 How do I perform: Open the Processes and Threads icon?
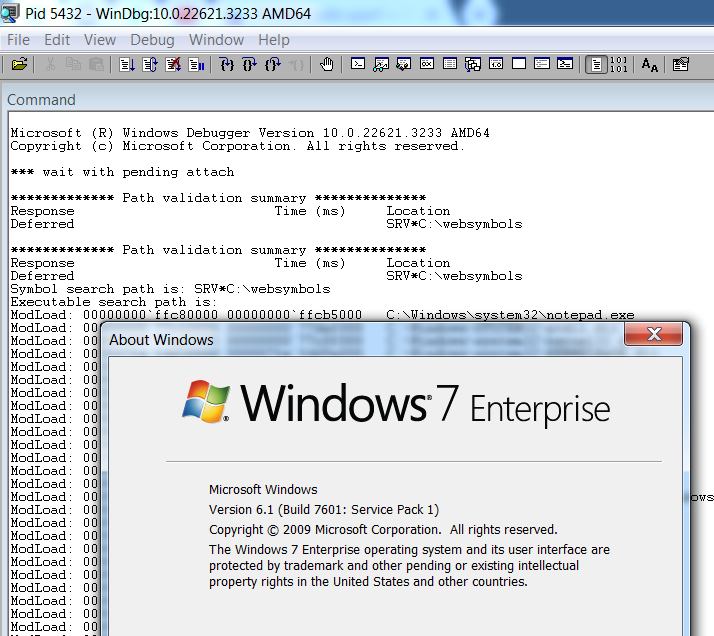[x=542, y=64]
